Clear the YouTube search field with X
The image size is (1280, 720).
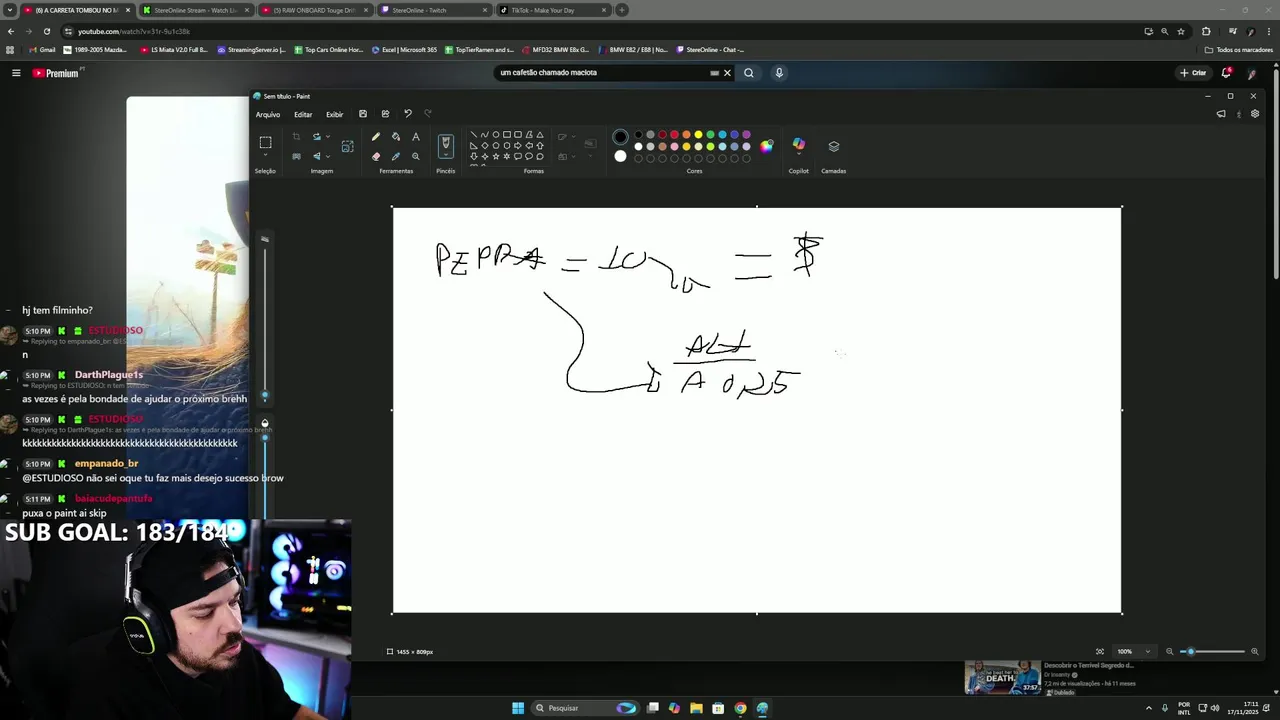pyautogui.click(x=727, y=73)
